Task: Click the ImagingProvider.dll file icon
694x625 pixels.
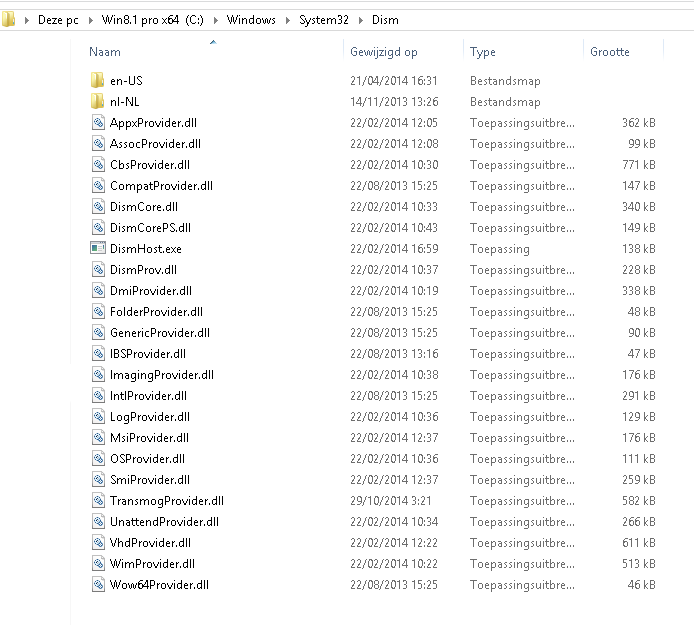Action: pos(98,374)
